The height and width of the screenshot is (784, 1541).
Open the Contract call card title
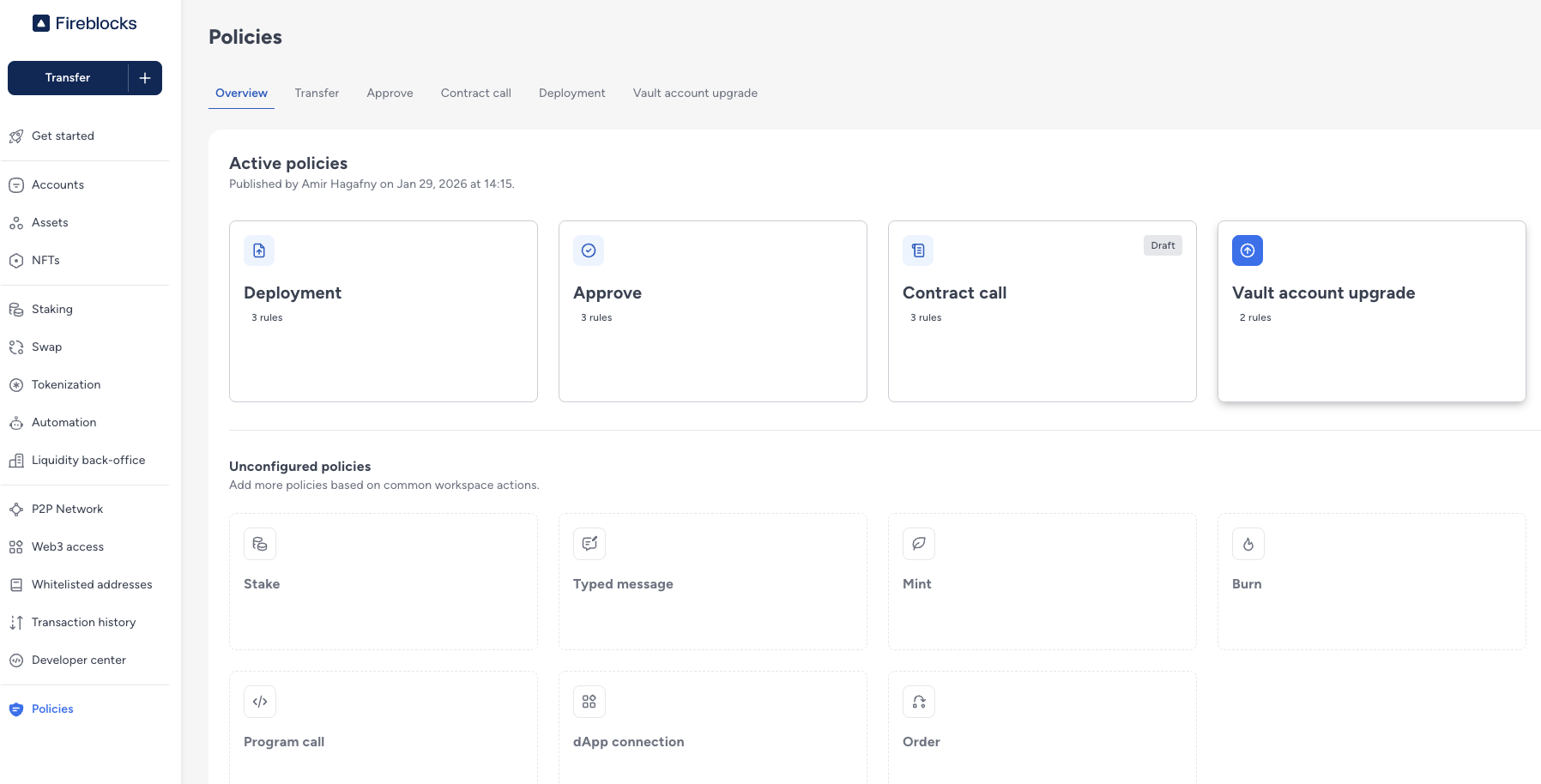pyautogui.click(x=954, y=292)
